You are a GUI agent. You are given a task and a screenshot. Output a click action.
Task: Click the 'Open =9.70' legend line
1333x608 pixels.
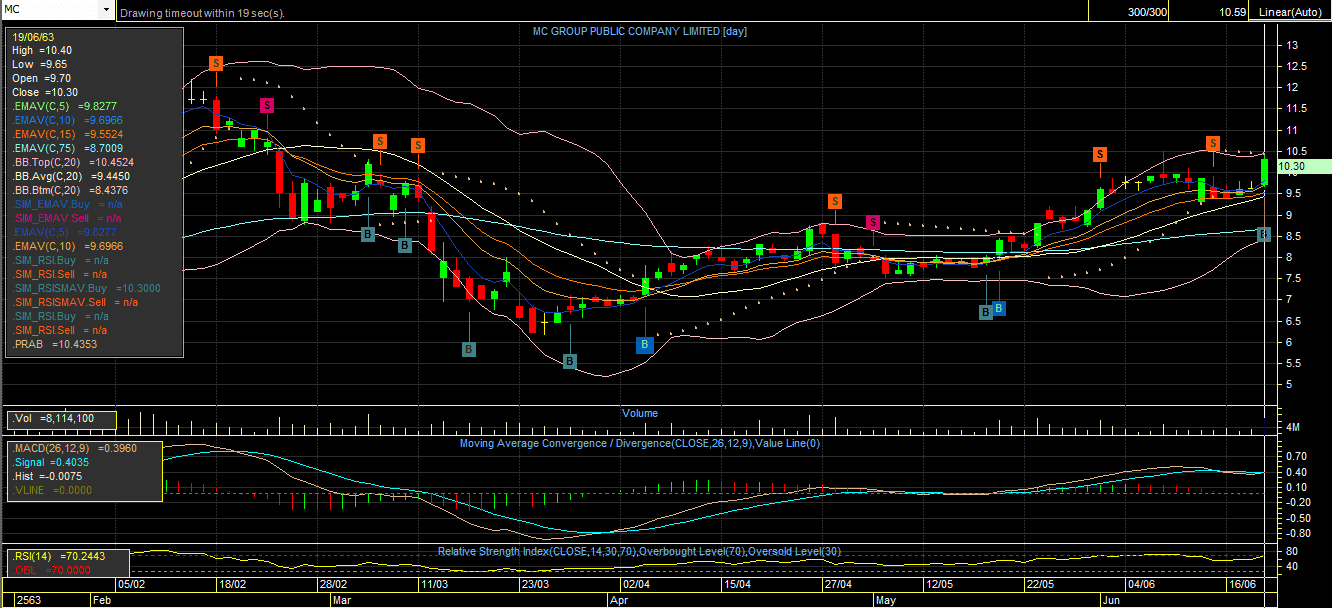click(x=41, y=78)
